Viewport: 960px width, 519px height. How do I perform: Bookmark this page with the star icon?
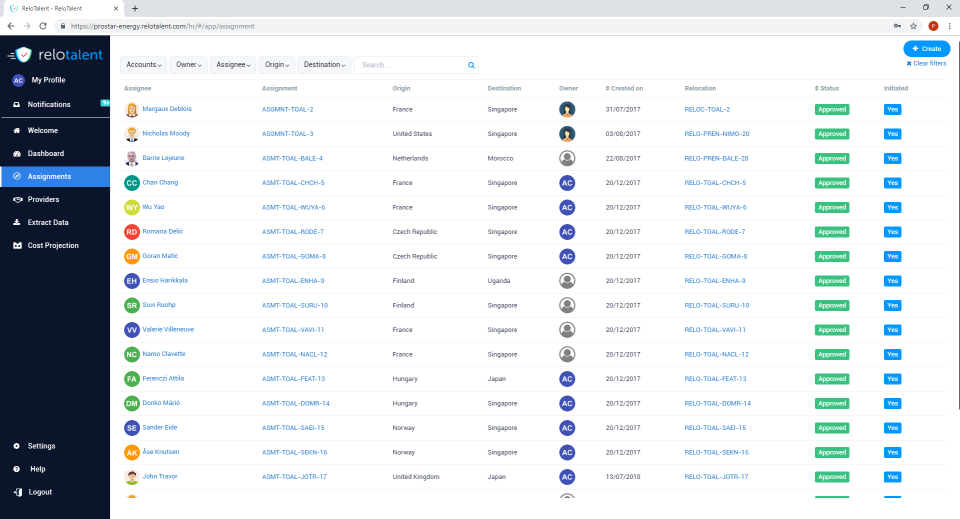[x=913, y=26]
